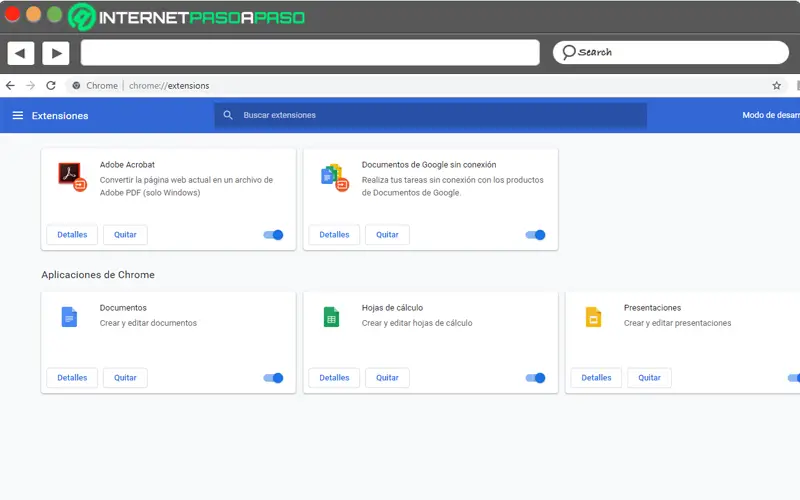Image resolution: width=800 pixels, height=500 pixels.
Task: Click the Chrome back arrow
Action: pyautogui.click(x=10, y=86)
